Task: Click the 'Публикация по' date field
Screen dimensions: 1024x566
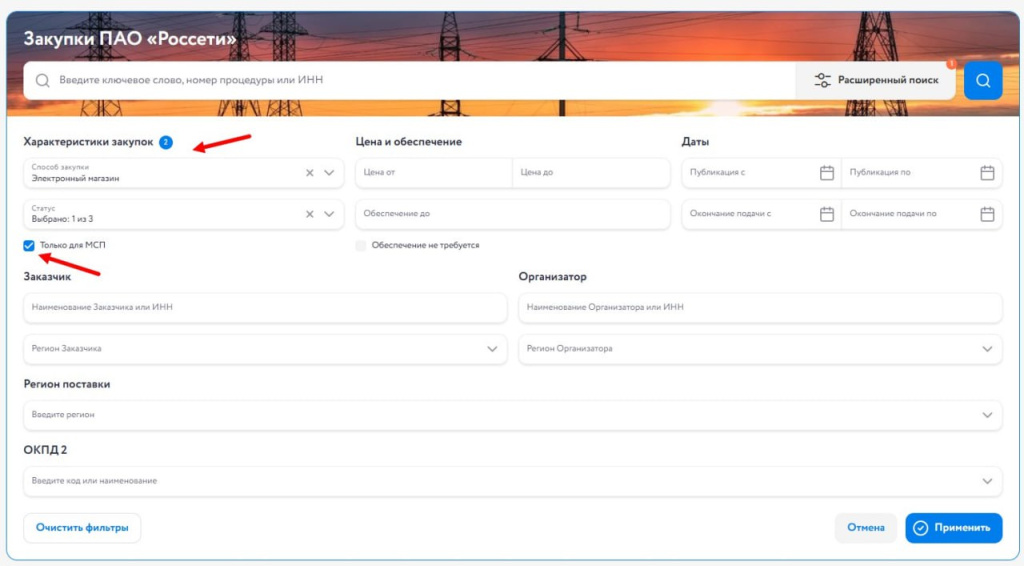Action: (x=921, y=173)
